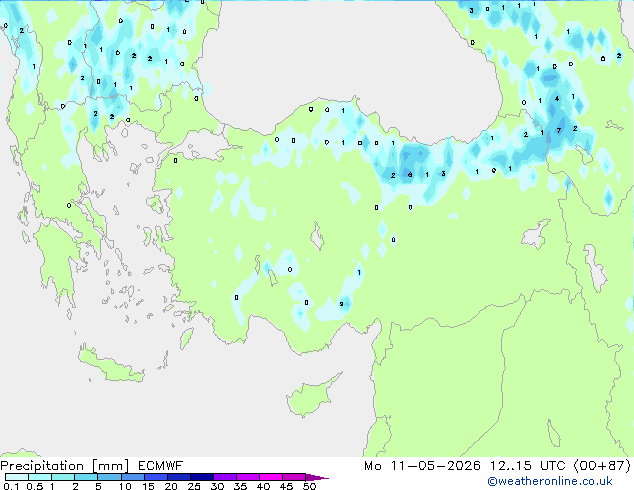Click the lightest 0.1–0.5 mm legend swatch
Image resolution: width=634 pixels, height=490 pixels.
point(17,477)
